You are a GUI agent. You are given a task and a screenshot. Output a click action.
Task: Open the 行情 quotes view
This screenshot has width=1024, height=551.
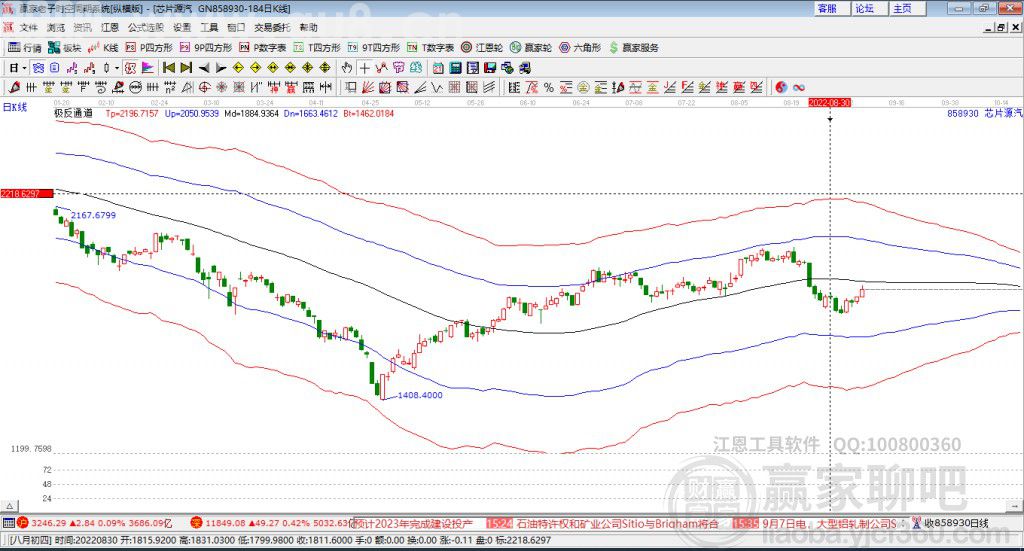point(25,48)
